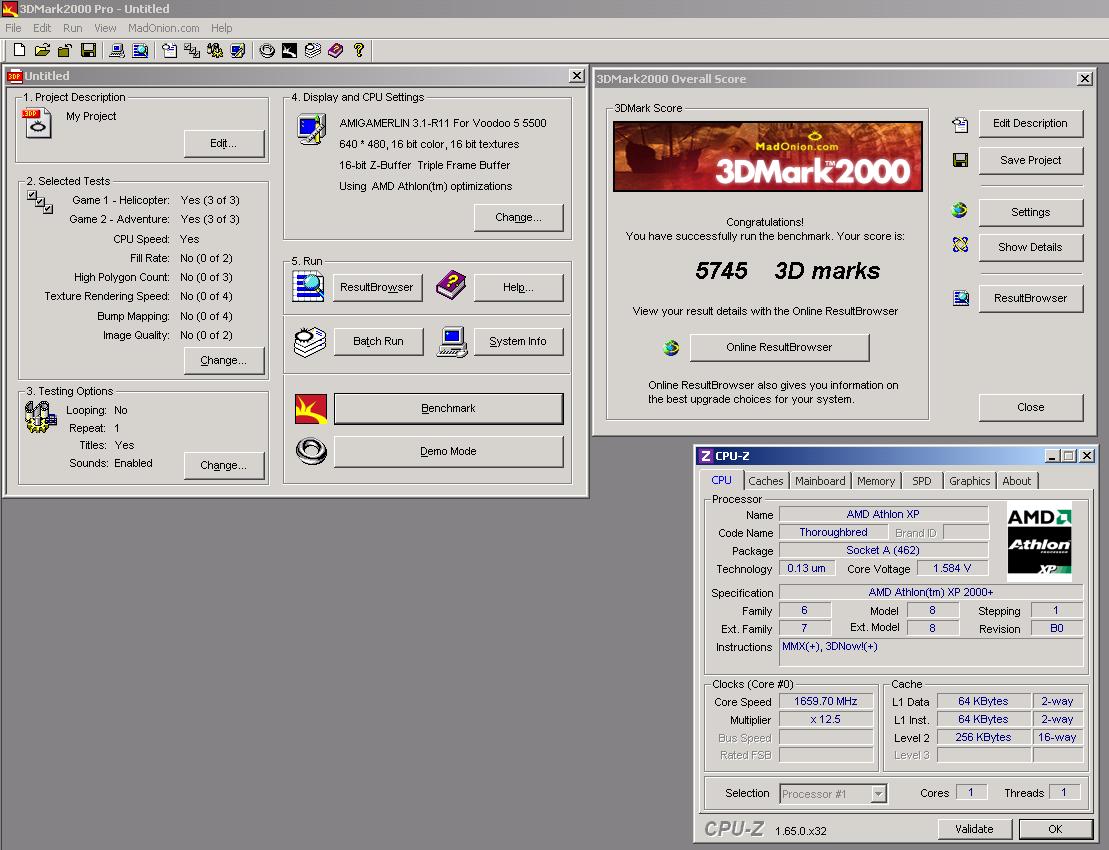Click the Core Speed value '1659.70 MHz'
The image size is (1109, 850).
tap(825, 701)
